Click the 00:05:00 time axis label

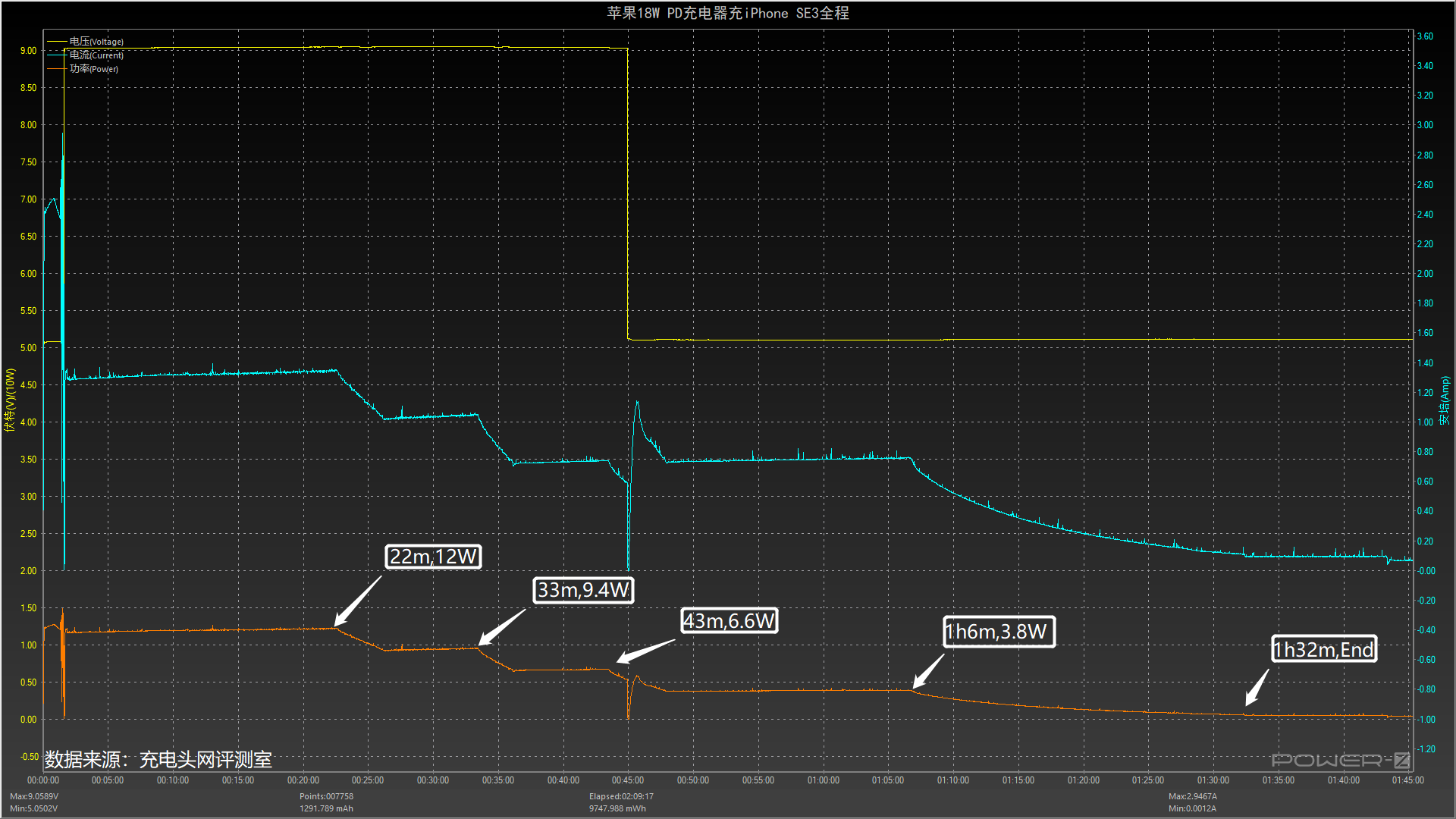click(x=108, y=780)
